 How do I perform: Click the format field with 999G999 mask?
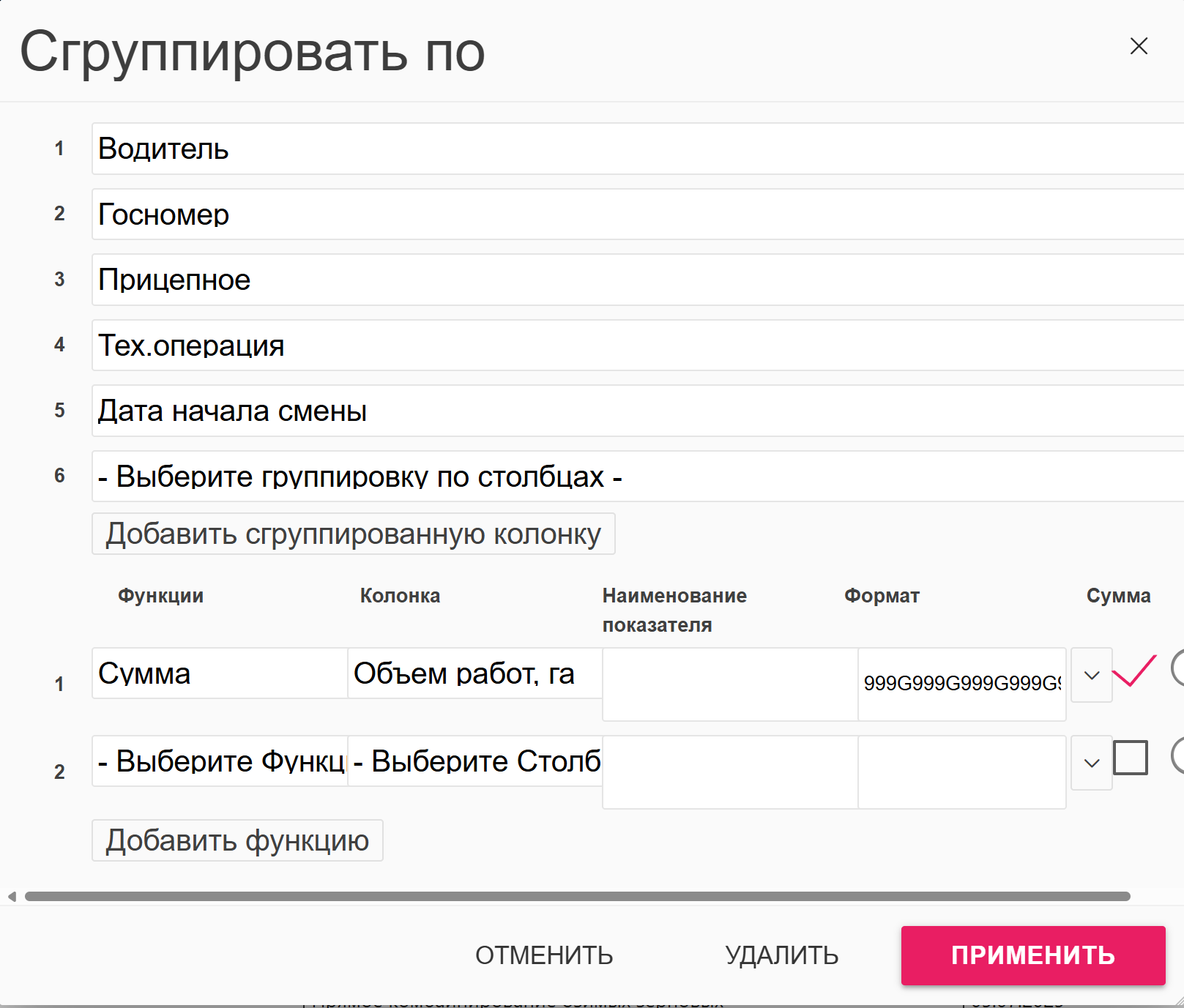coord(961,684)
